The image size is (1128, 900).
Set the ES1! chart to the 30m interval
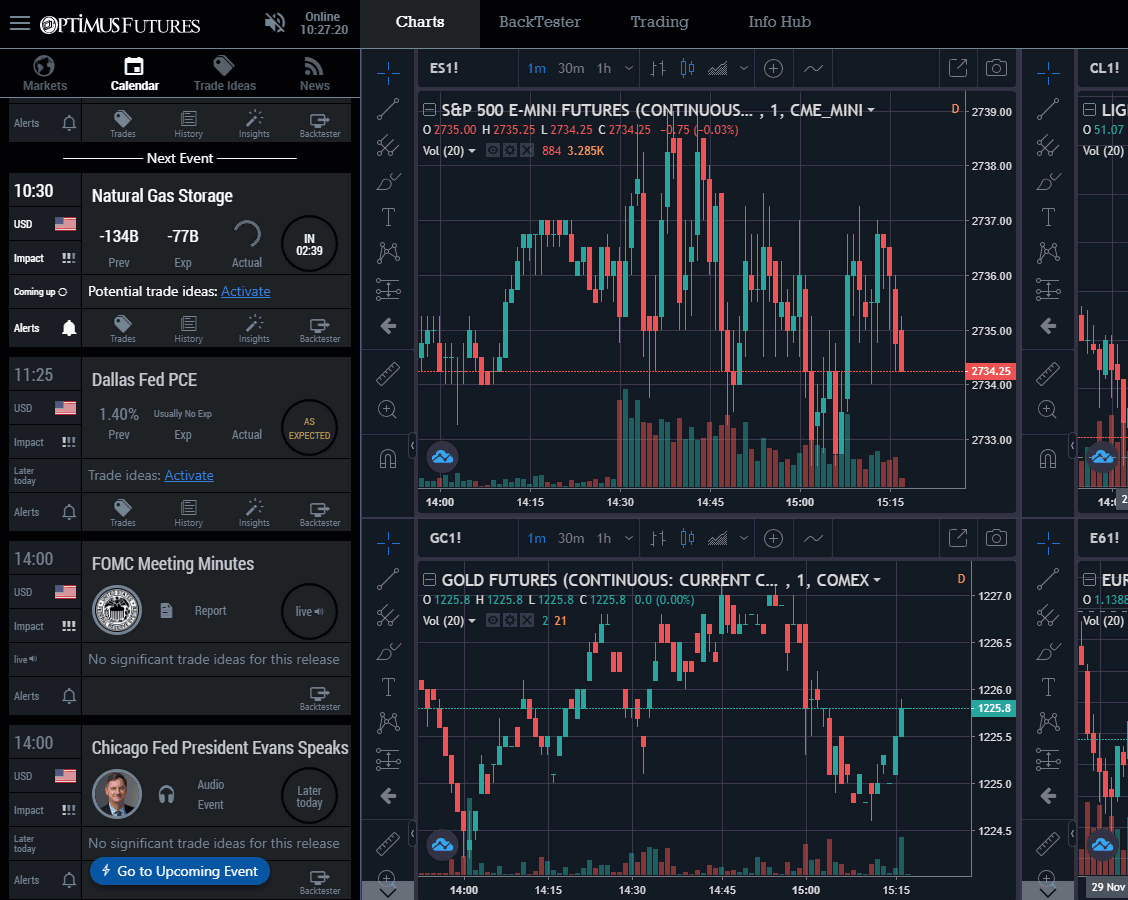point(570,68)
